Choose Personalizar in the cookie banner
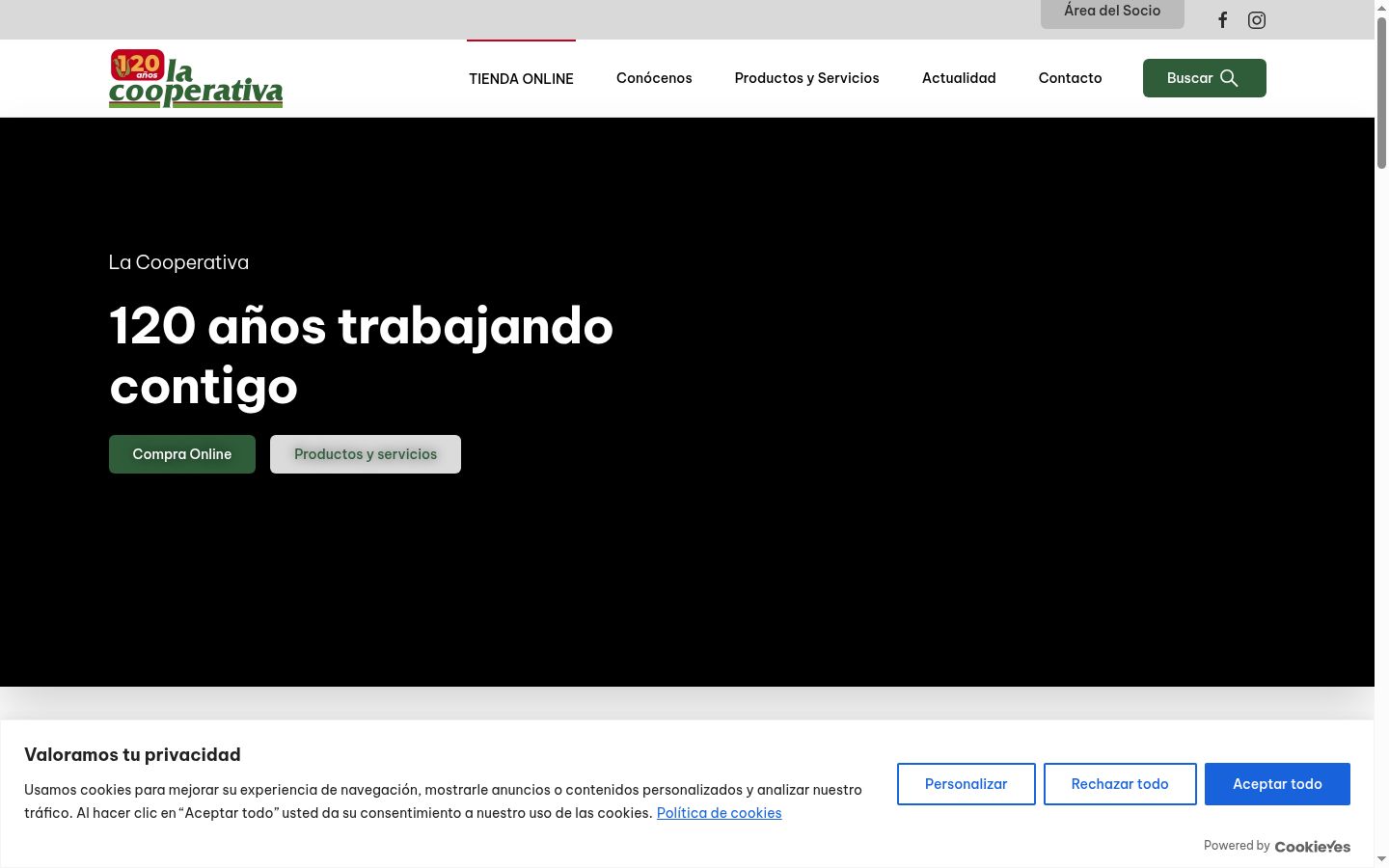Viewport: 1389px width, 868px height. (967, 784)
